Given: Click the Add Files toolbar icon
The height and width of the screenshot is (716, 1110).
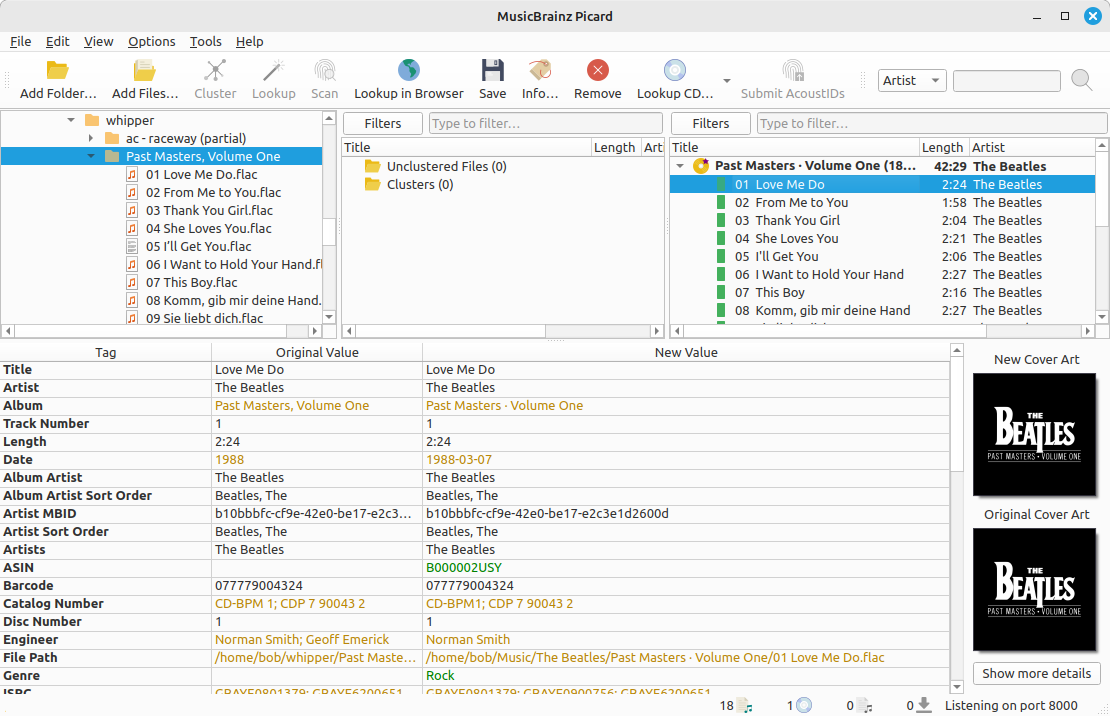Looking at the screenshot, I should (144, 70).
